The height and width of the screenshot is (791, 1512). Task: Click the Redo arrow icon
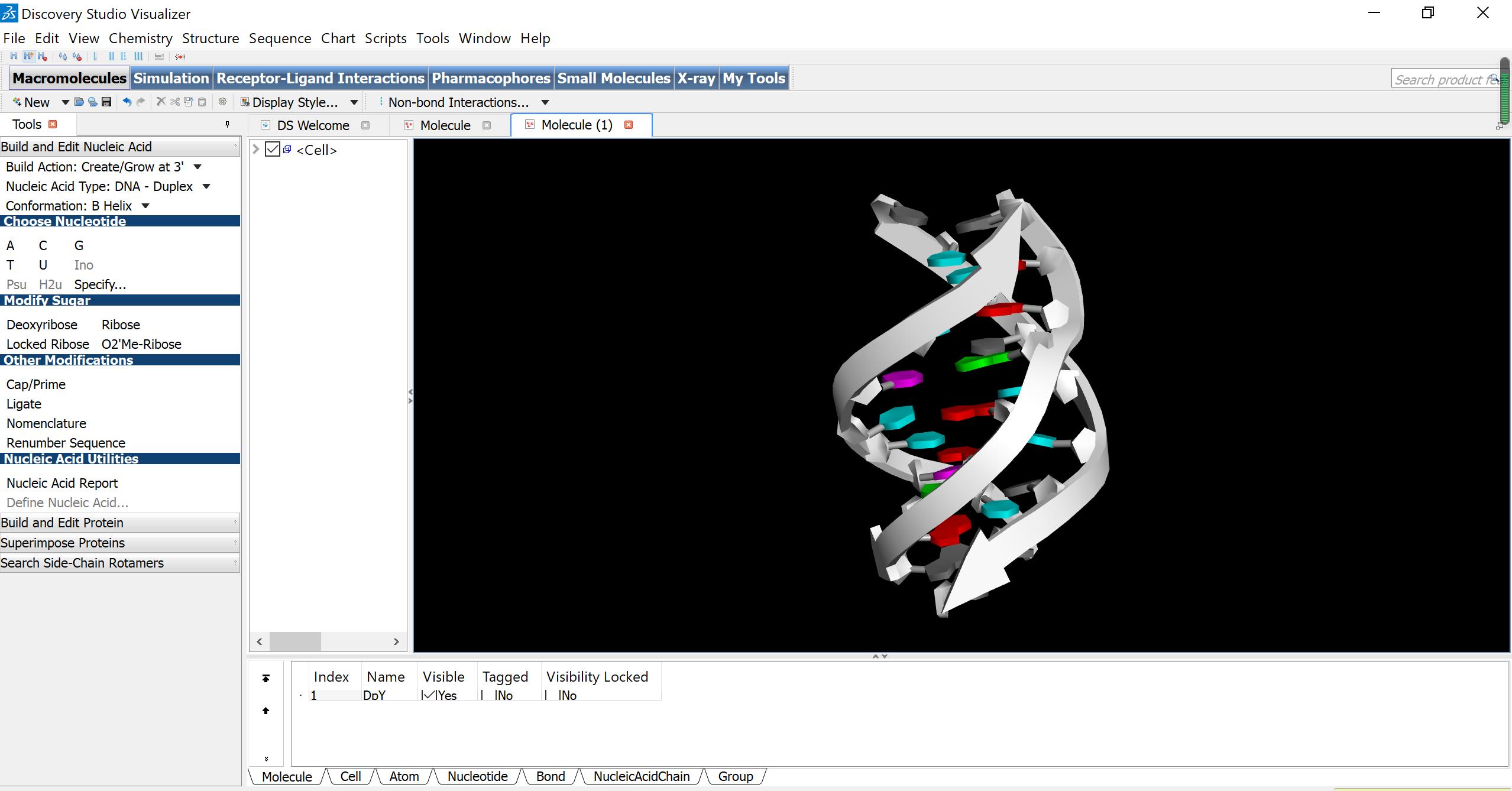tap(141, 102)
